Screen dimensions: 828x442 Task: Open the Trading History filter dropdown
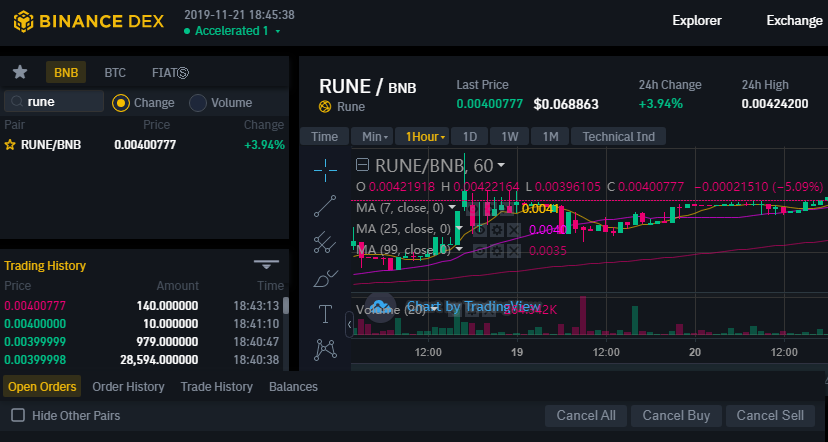266,264
